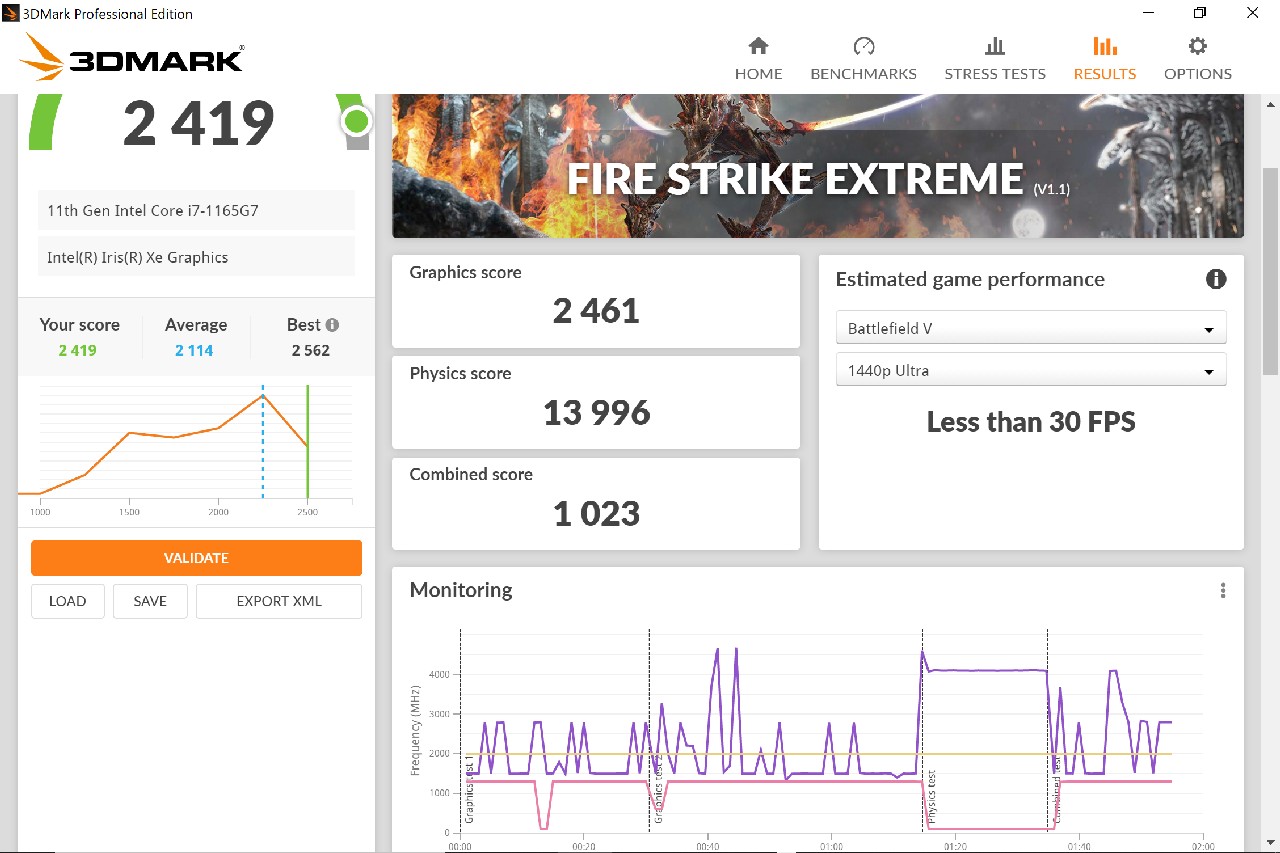
Task: Click the green score indicator circle
Action: 356,122
